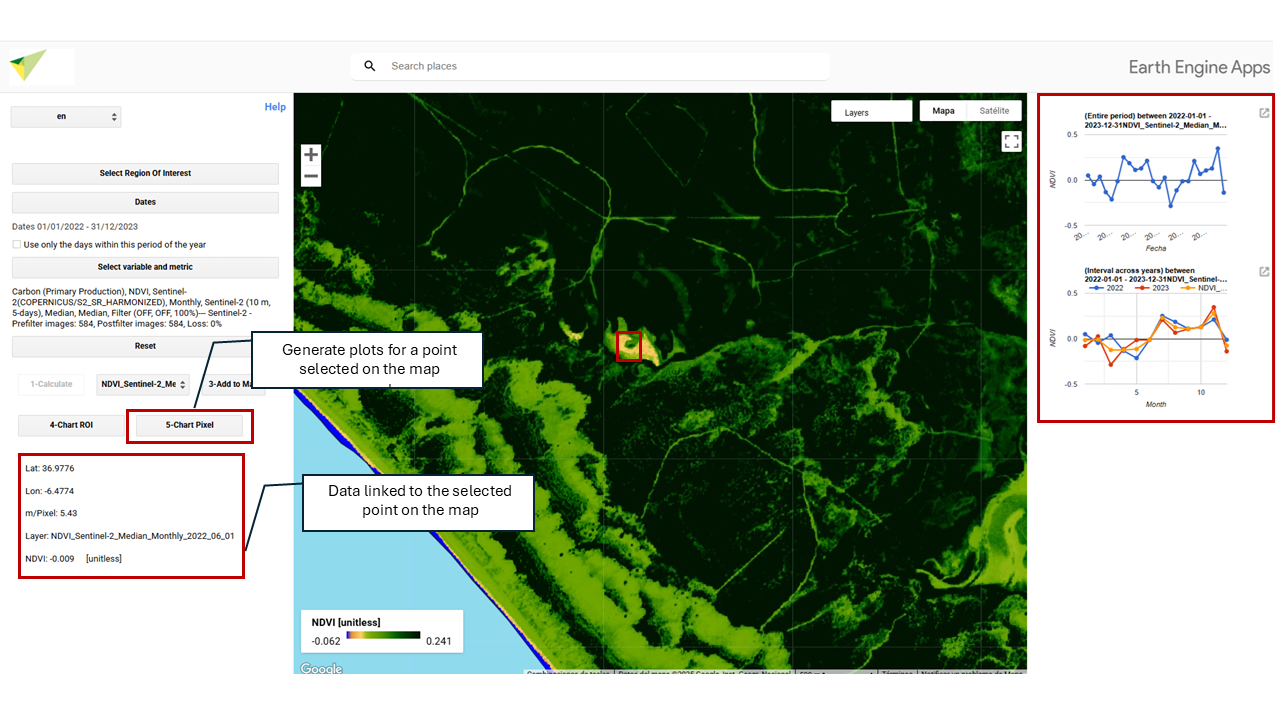The image size is (1280, 720).
Task: Click the NDVI legend color gradient bar
Action: point(377,636)
